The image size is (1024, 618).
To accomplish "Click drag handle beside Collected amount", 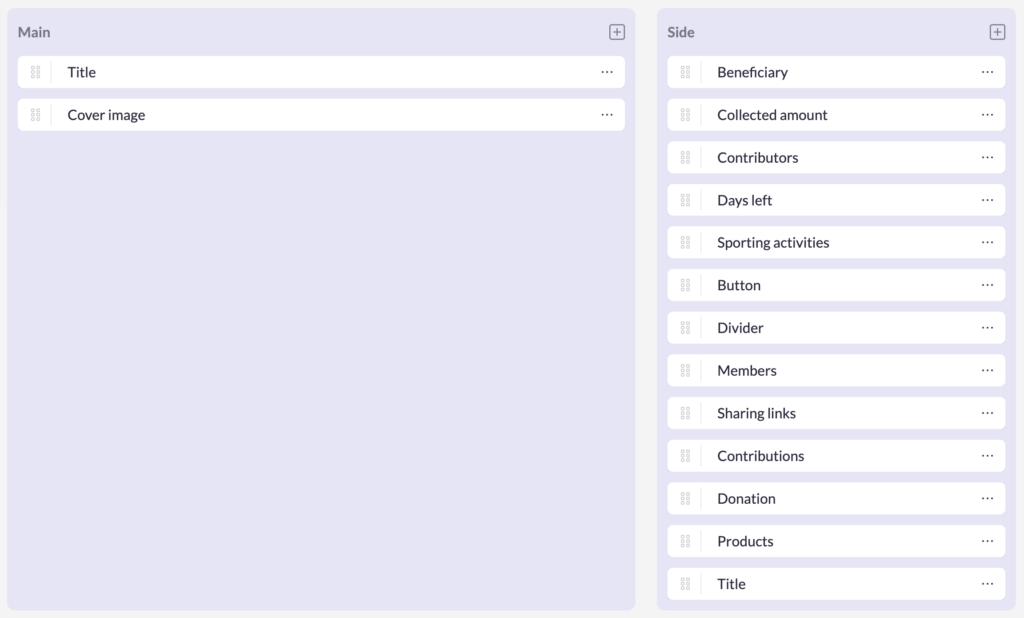I will (685, 115).
